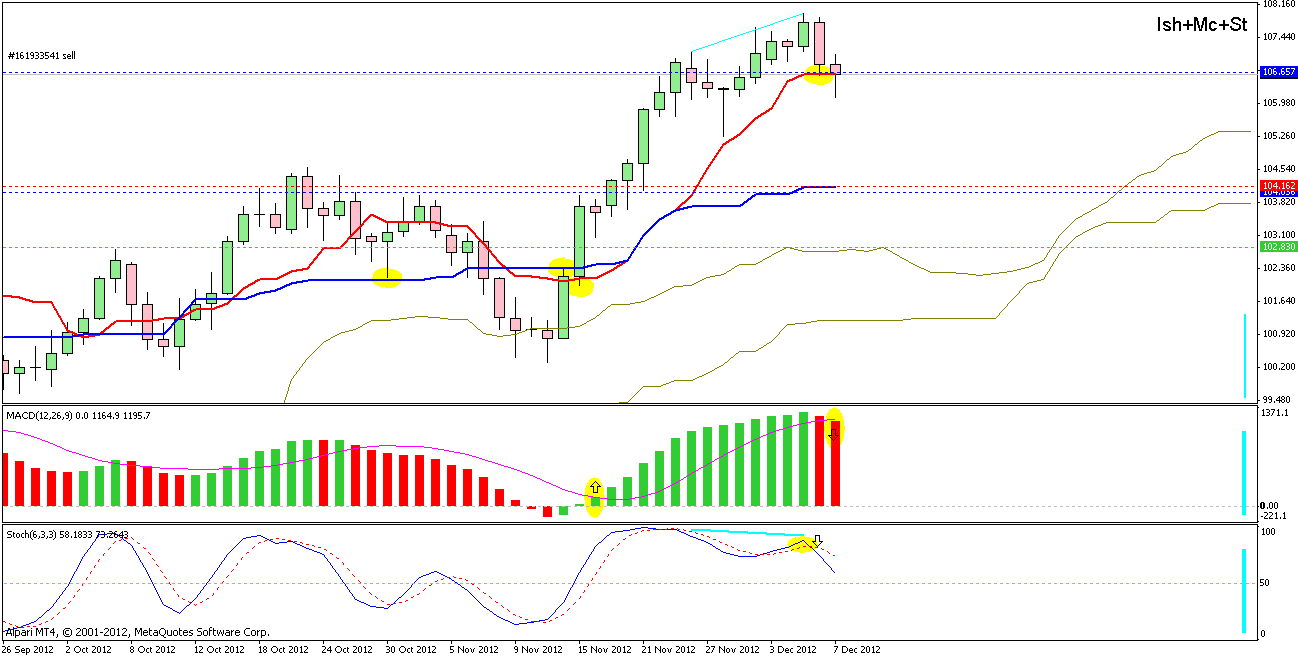This screenshot has height=657, width=1298.
Task: Click the yellow ellipse at the 106.657 level
Action: coord(820,75)
